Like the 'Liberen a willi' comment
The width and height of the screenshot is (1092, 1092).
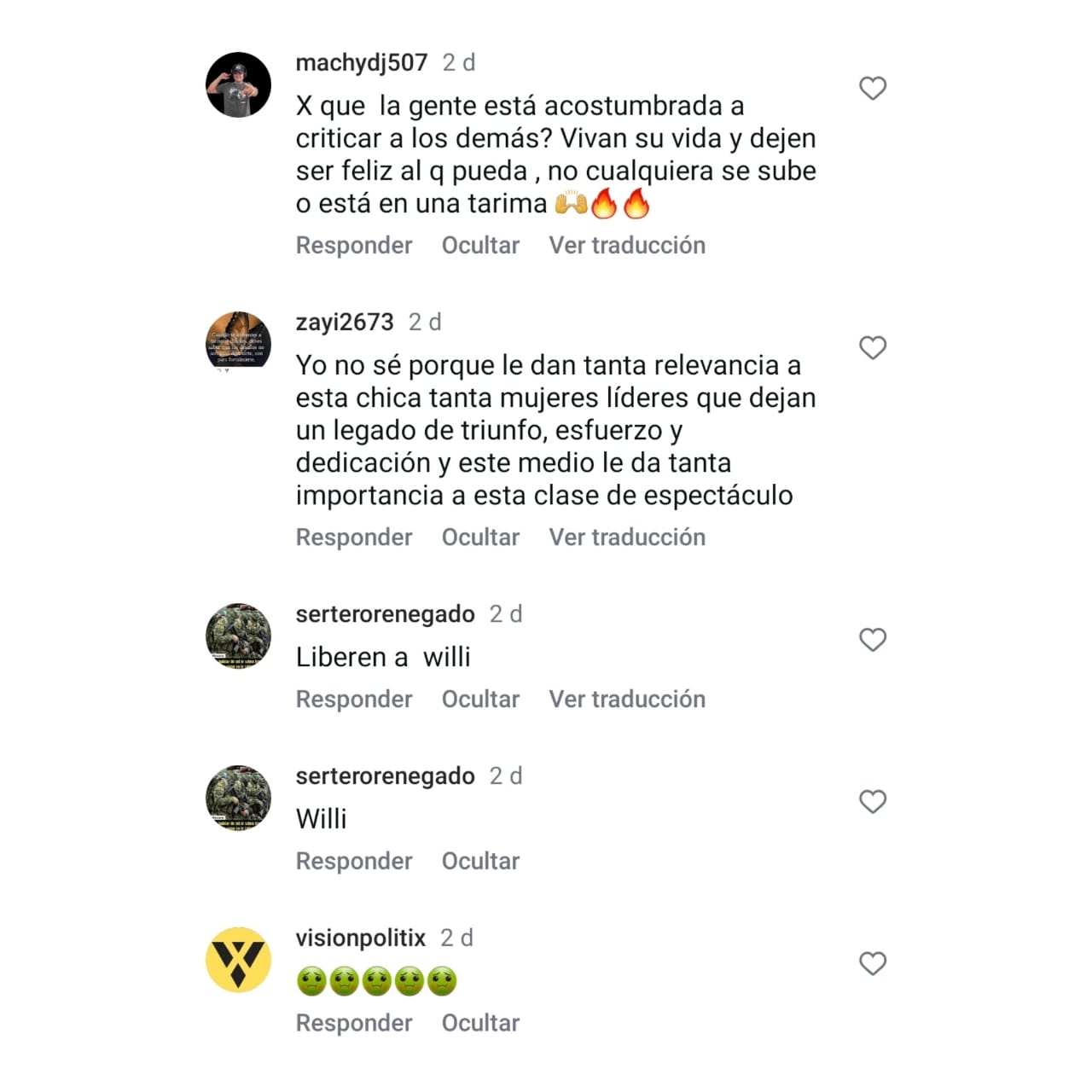tap(872, 639)
